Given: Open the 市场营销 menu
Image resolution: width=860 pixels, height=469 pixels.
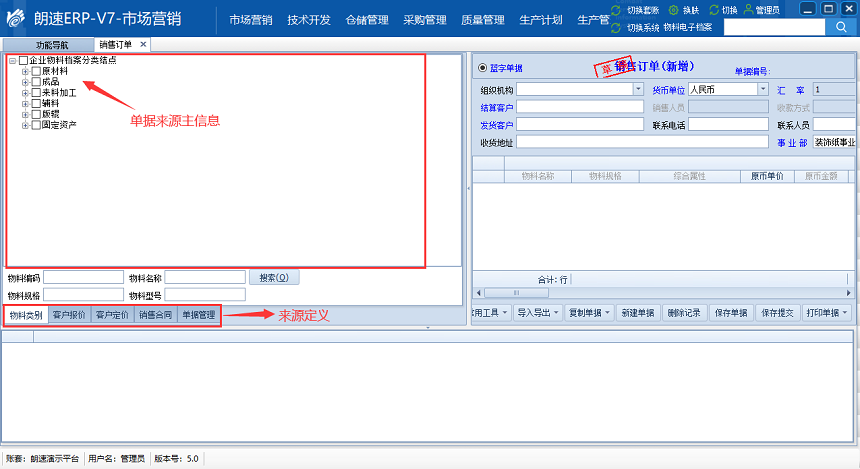Looking at the screenshot, I should pyautogui.click(x=250, y=20).
